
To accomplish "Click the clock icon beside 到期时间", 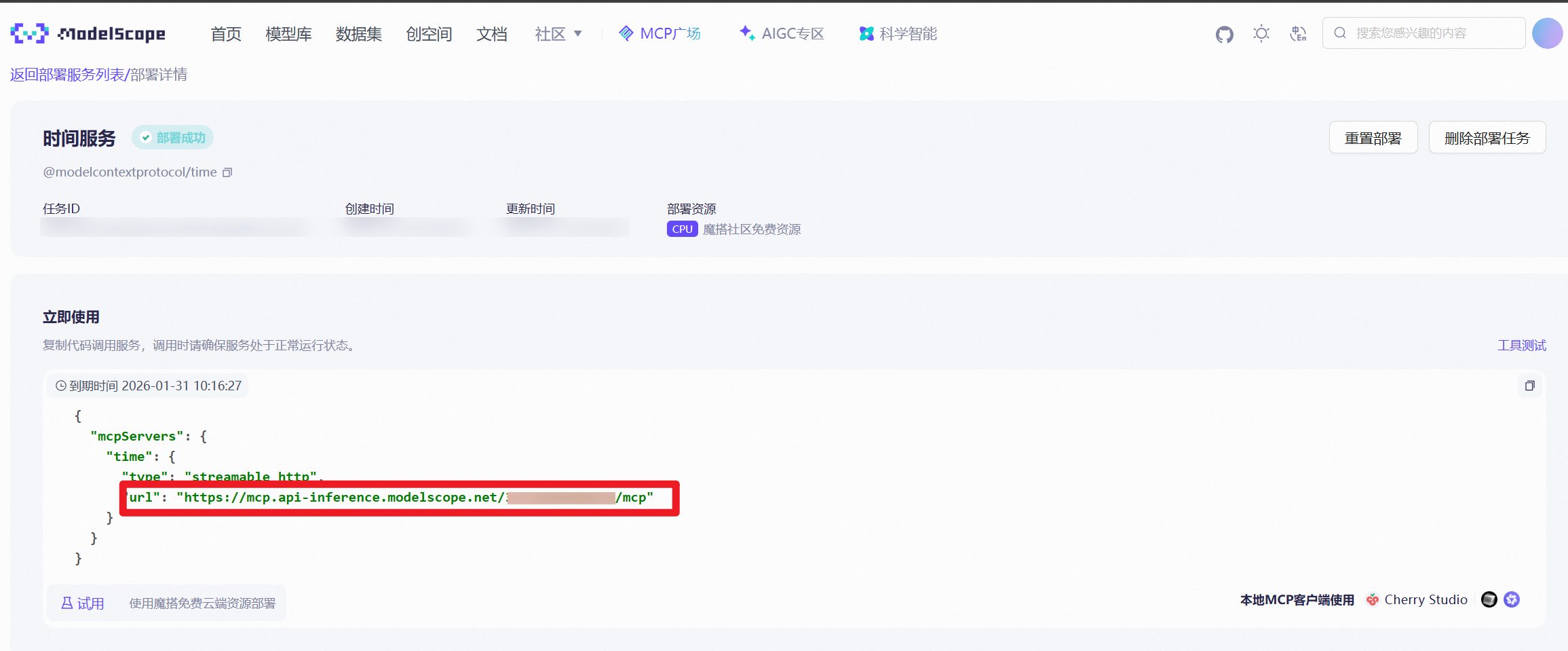I will pos(61,386).
